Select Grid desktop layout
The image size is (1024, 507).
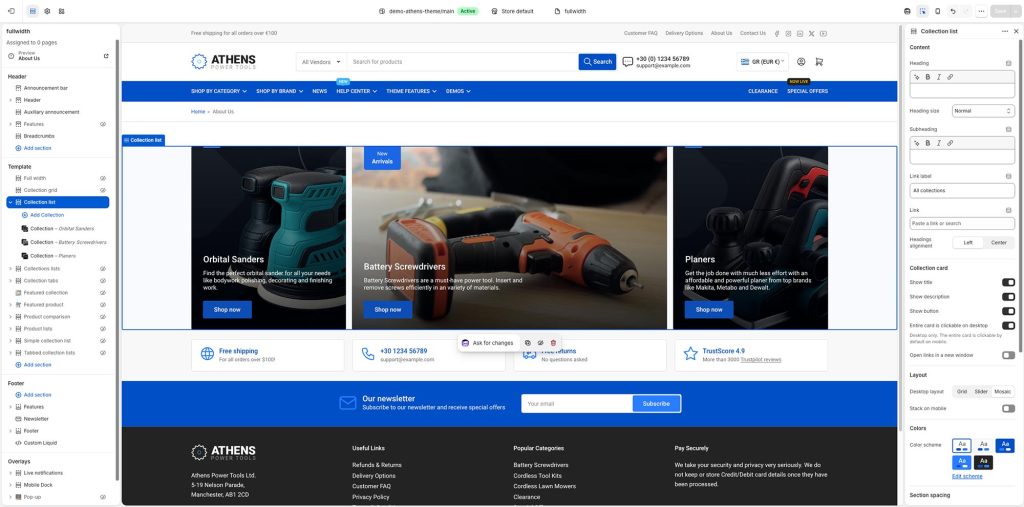tap(962, 391)
